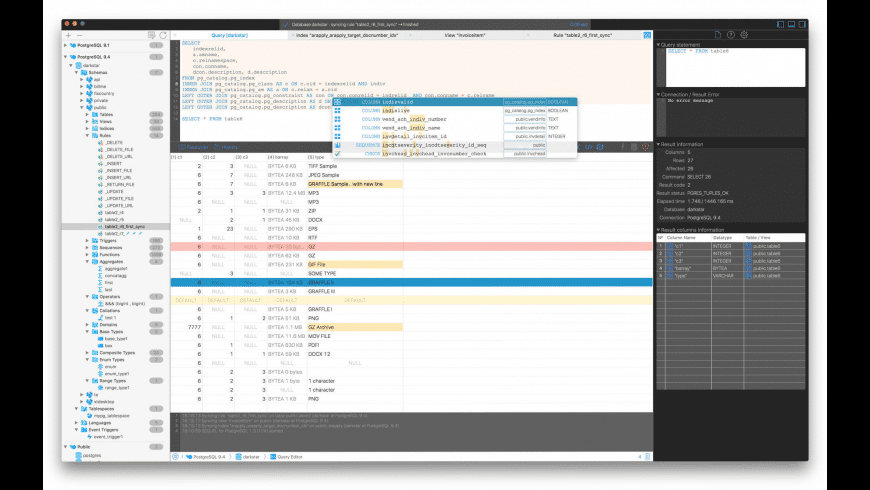
Task: Collapse Result information section
Action: (659, 144)
